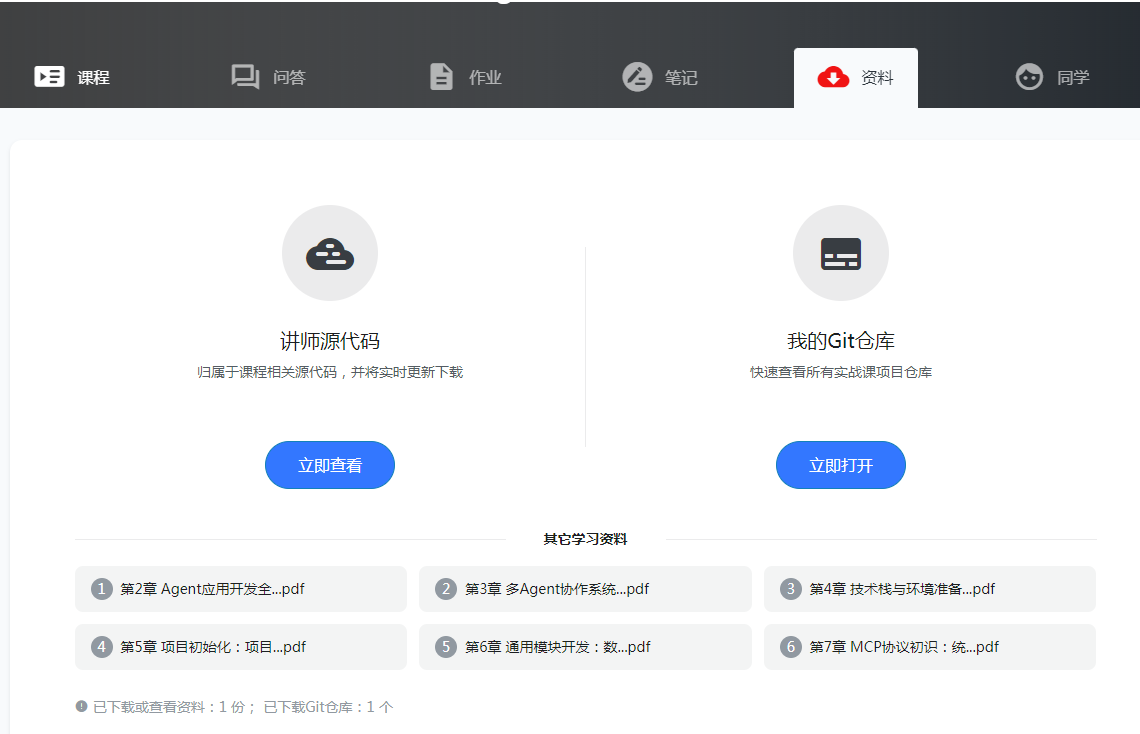Click the 同学 face icon
This screenshot has width=1140, height=734.
point(1029,77)
